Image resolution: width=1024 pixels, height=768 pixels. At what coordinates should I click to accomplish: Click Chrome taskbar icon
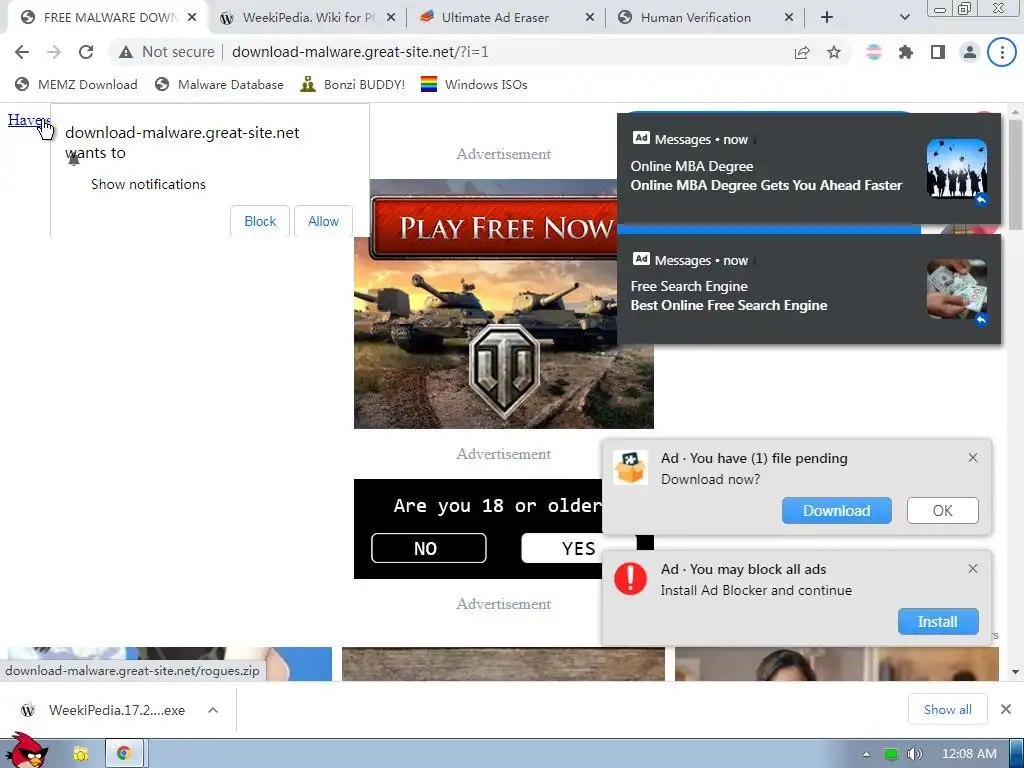pos(123,754)
